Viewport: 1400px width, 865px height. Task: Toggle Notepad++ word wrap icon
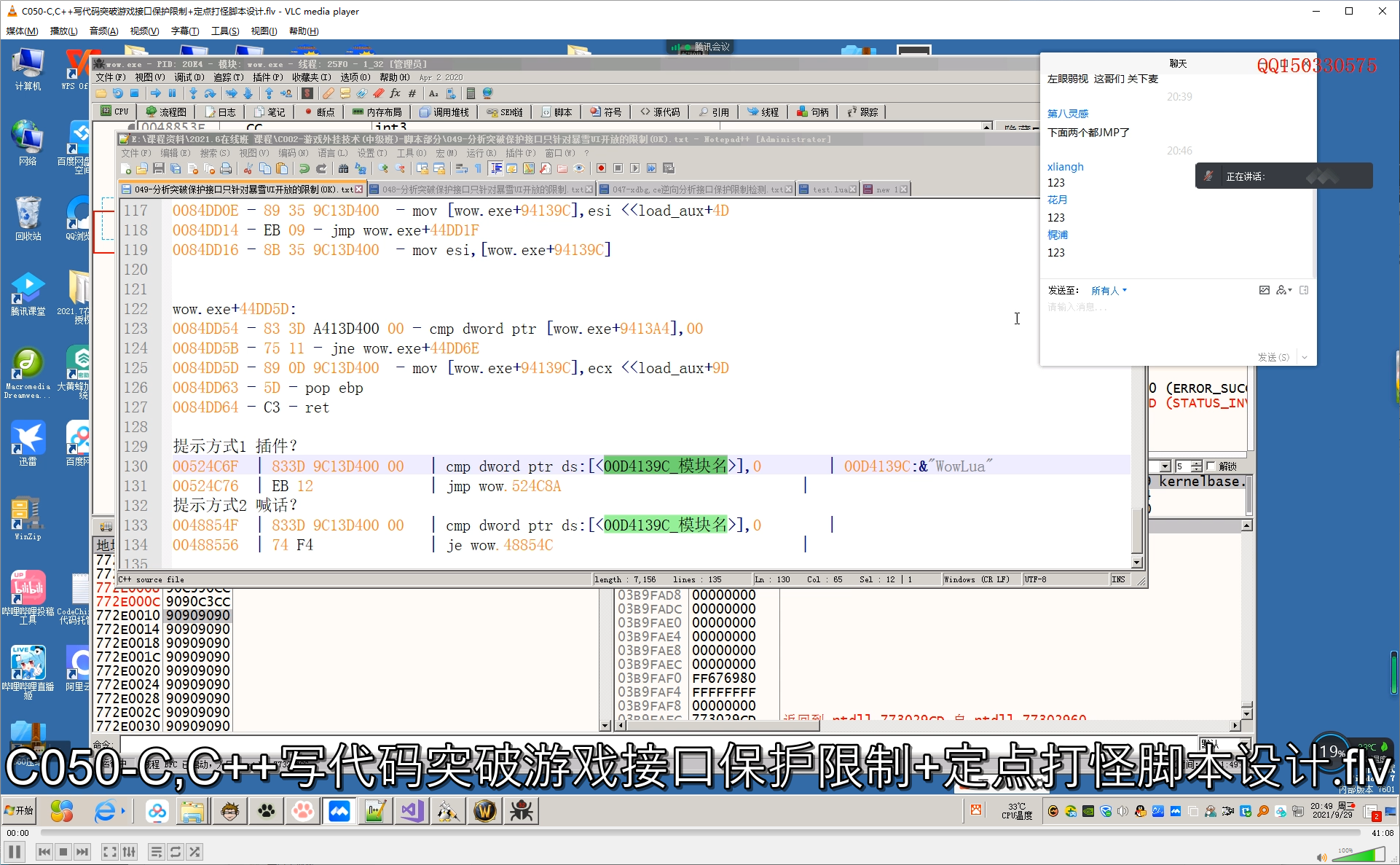coord(462,168)
